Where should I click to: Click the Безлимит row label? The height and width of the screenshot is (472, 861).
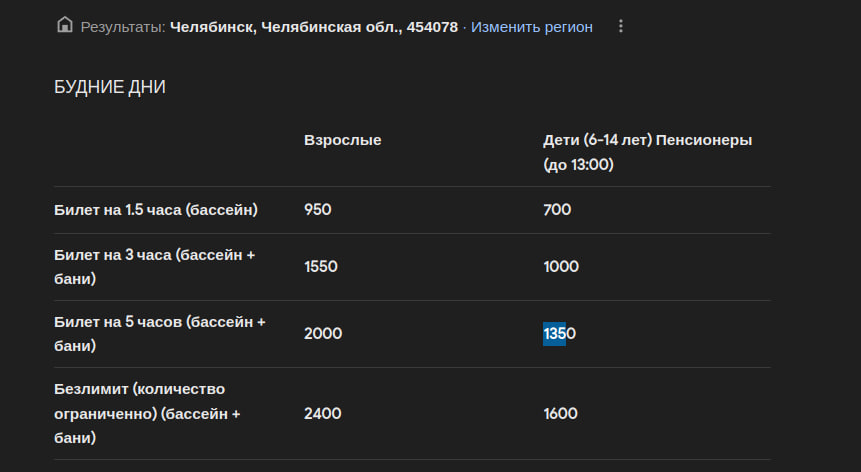click(147, 413)
